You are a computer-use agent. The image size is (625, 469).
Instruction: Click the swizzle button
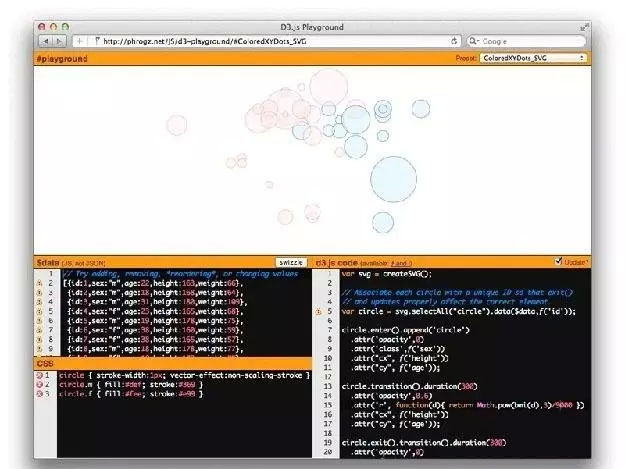[290, 262]
